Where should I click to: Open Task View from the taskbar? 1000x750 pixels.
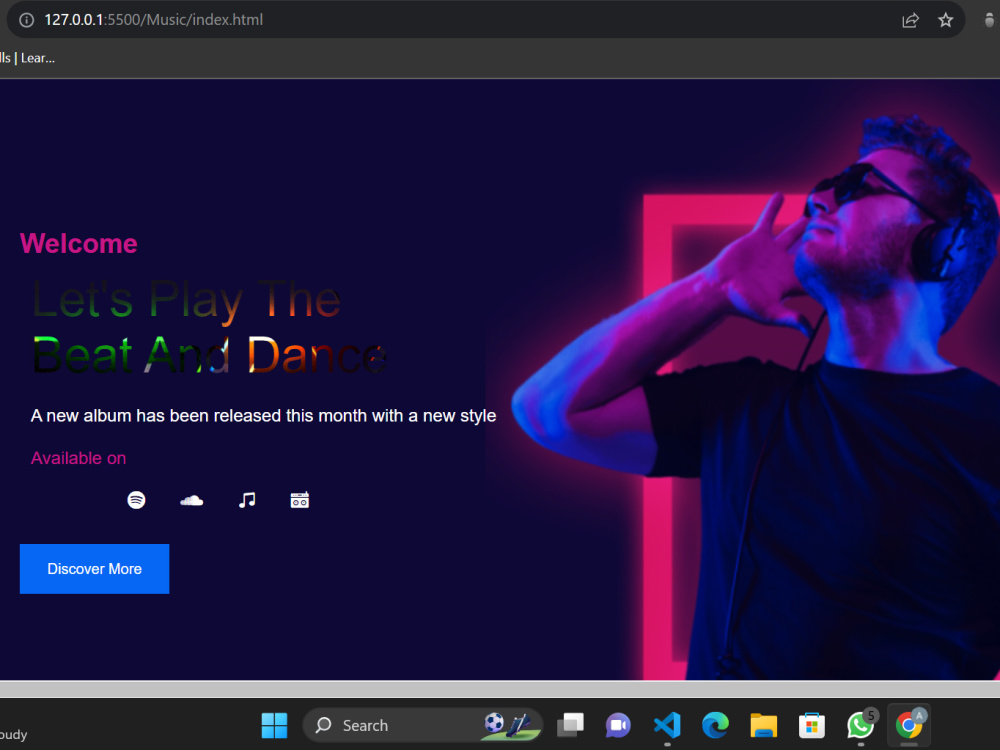pos(570,725)
